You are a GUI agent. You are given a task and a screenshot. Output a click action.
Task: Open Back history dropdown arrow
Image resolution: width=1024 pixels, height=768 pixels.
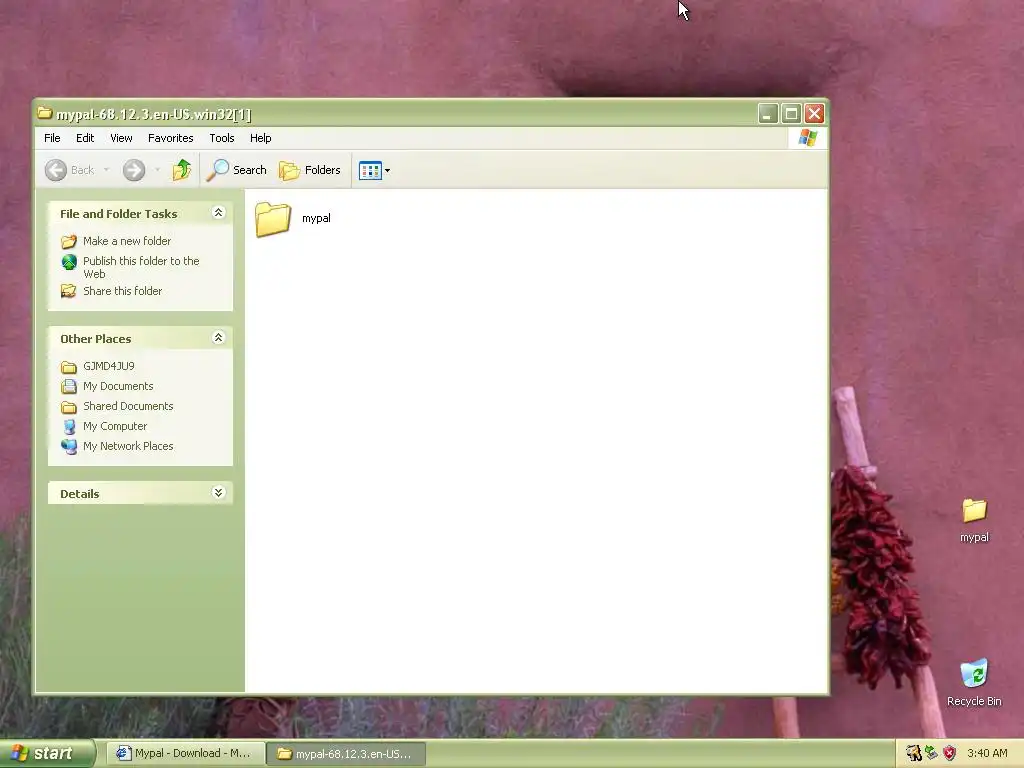(x=106, y=170)
